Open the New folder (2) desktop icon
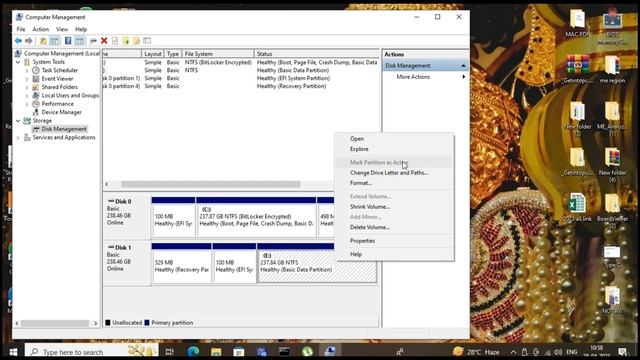640x360 pixels. 578,118
